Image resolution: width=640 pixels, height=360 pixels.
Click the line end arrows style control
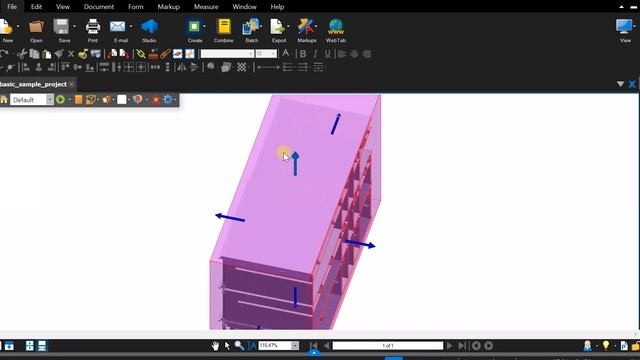268,67
